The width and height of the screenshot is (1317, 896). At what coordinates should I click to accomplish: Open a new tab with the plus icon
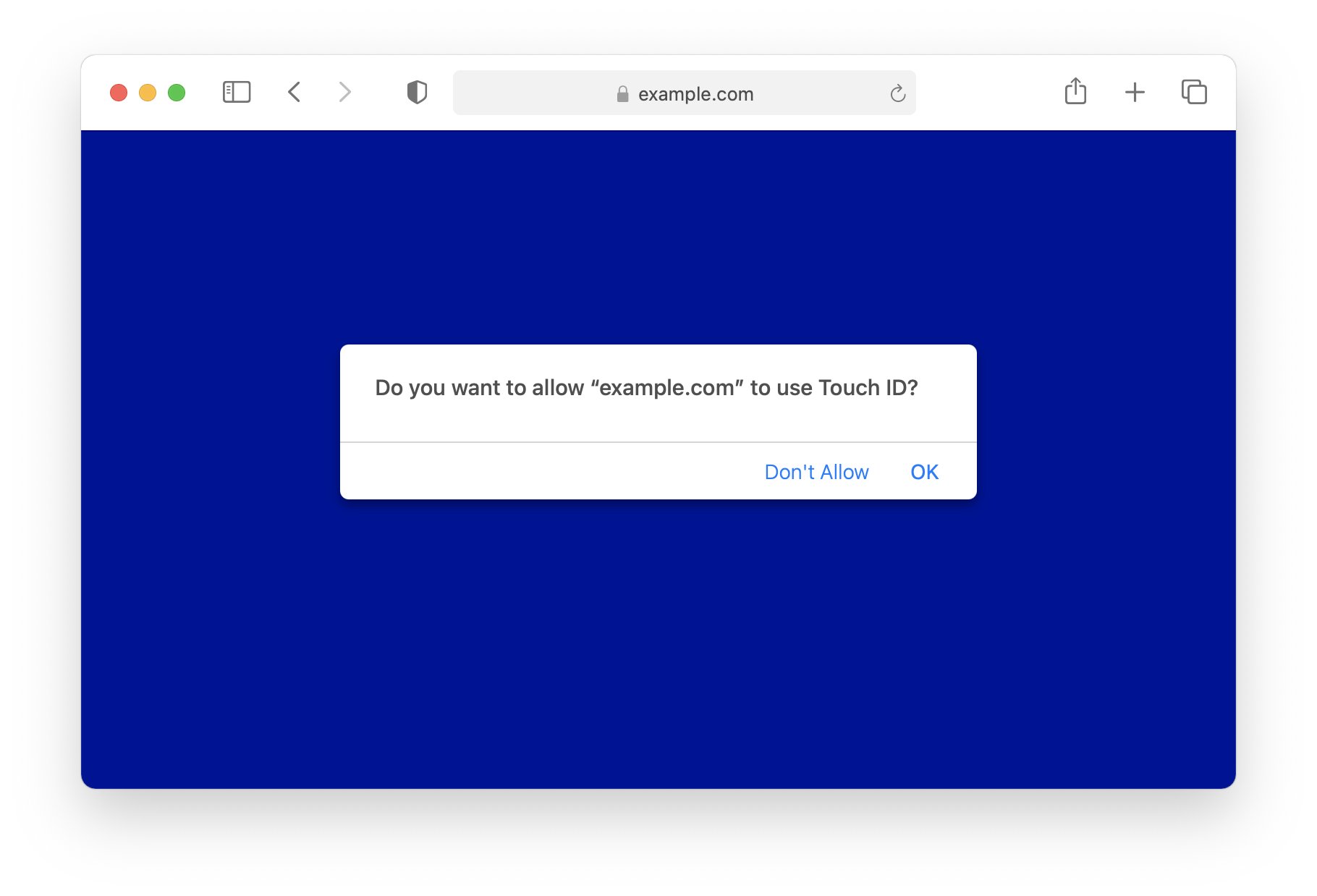point(1134,93)
